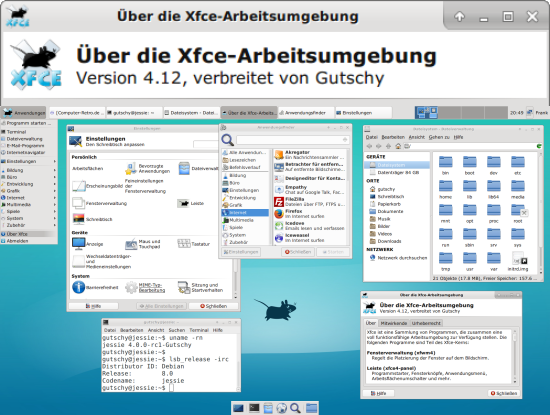Open Fensterverwaltung settings icon
Screen dimensions: 550x415
pyautogui.click(x=78, y=203)
